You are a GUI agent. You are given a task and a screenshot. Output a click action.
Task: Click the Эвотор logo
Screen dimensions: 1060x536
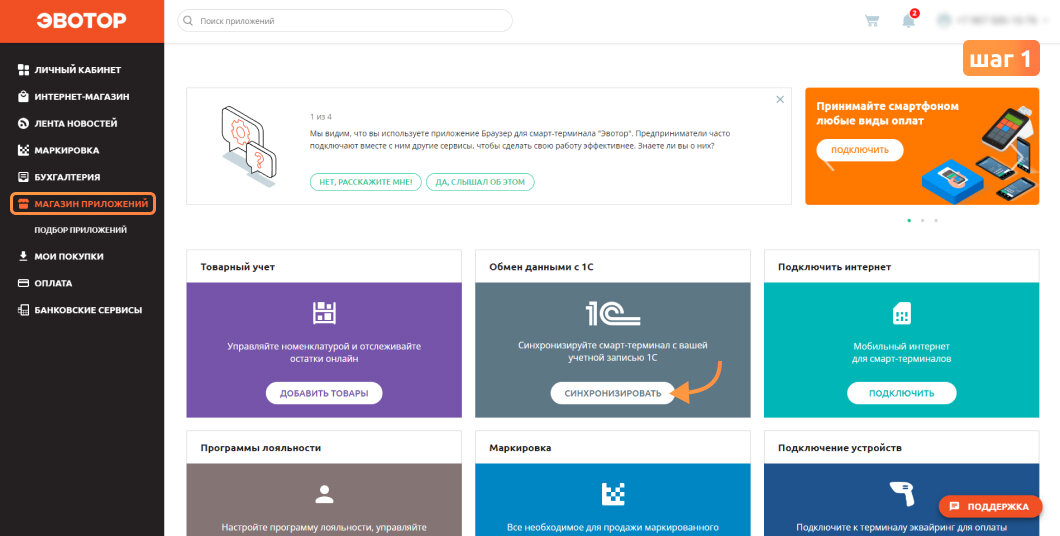tap(82, 21)
